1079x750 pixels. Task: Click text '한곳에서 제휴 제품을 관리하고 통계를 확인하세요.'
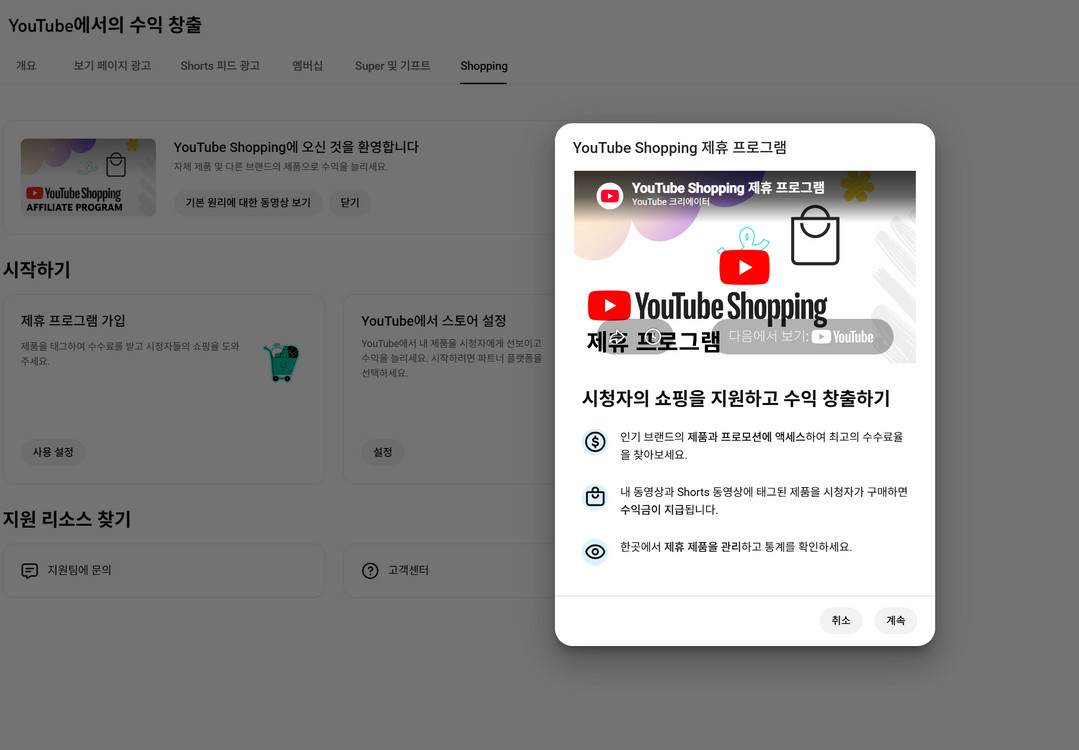point(736,547)
